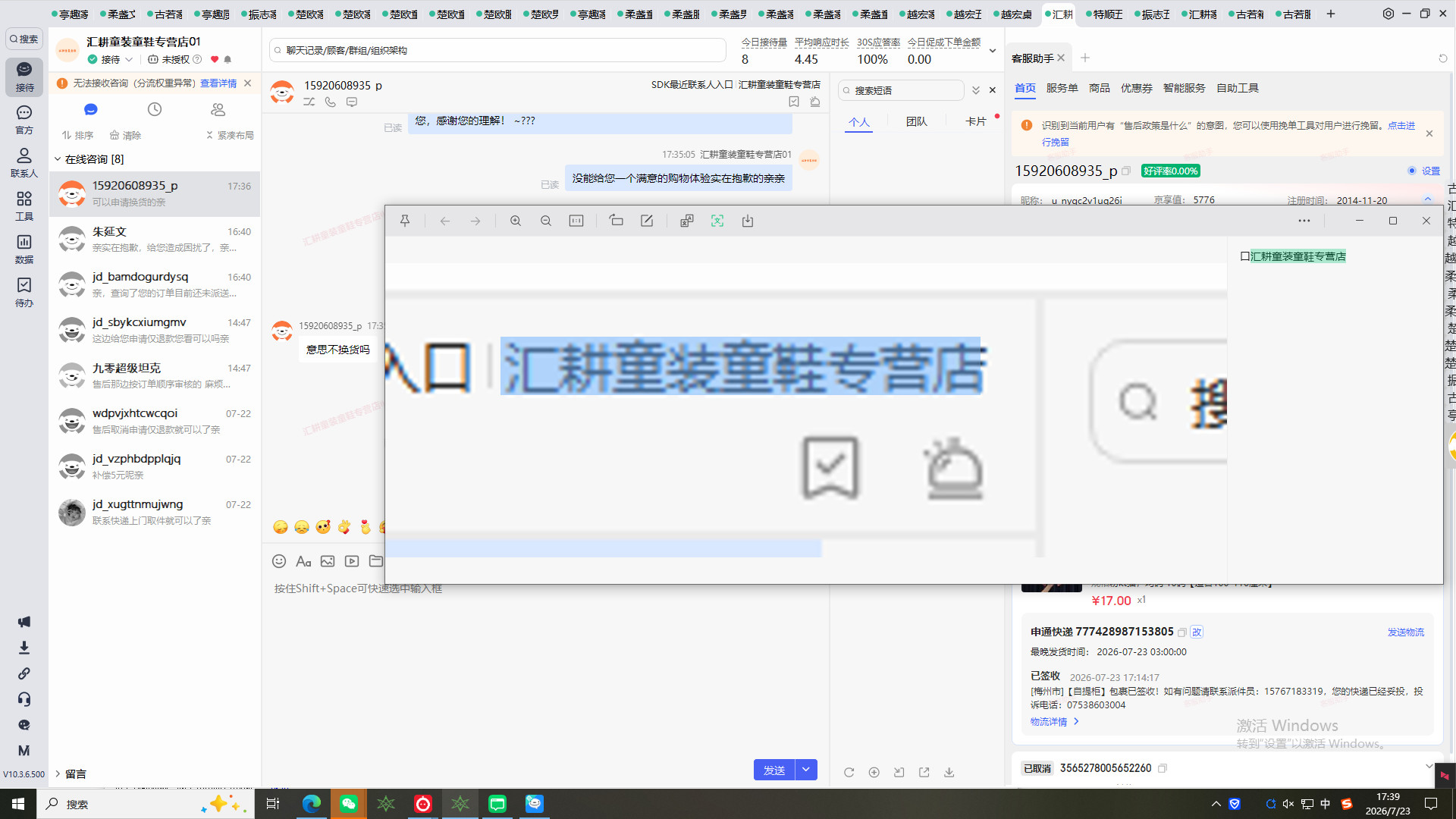Open the send options dropdown beside 发送

pos(806,770)
